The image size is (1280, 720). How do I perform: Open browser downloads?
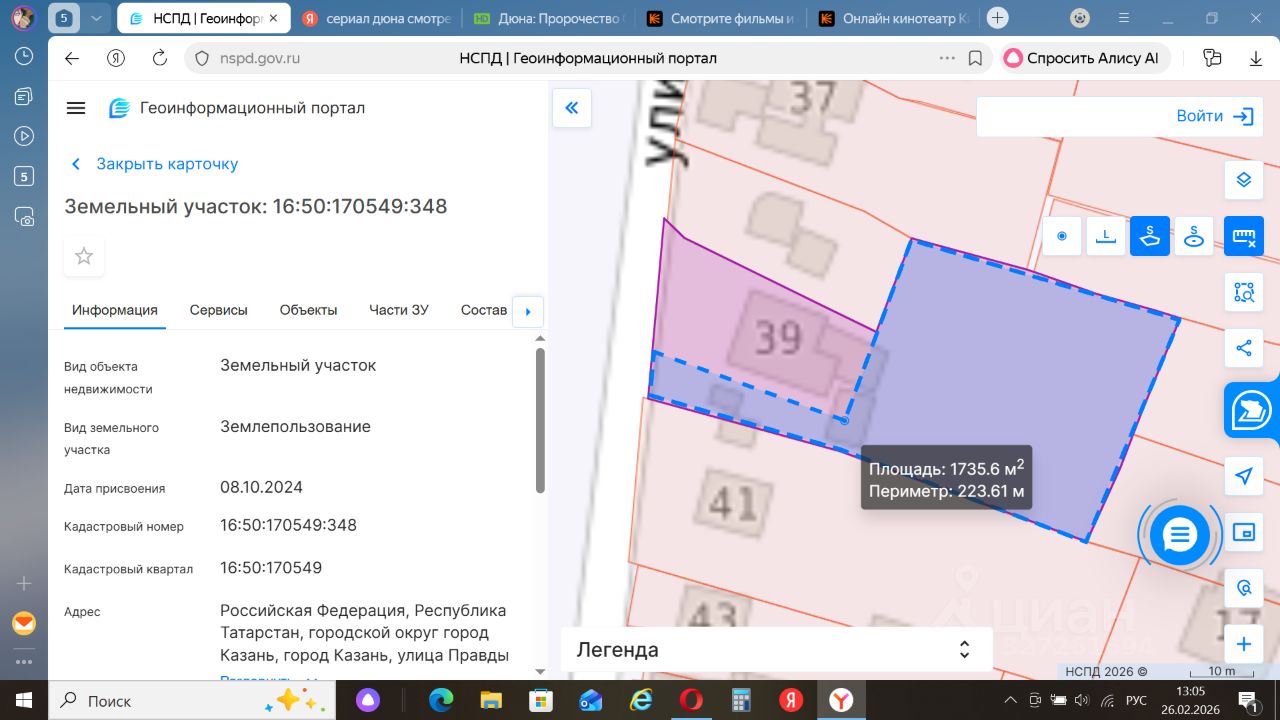pyautogui.click(x=1256, y=58)
